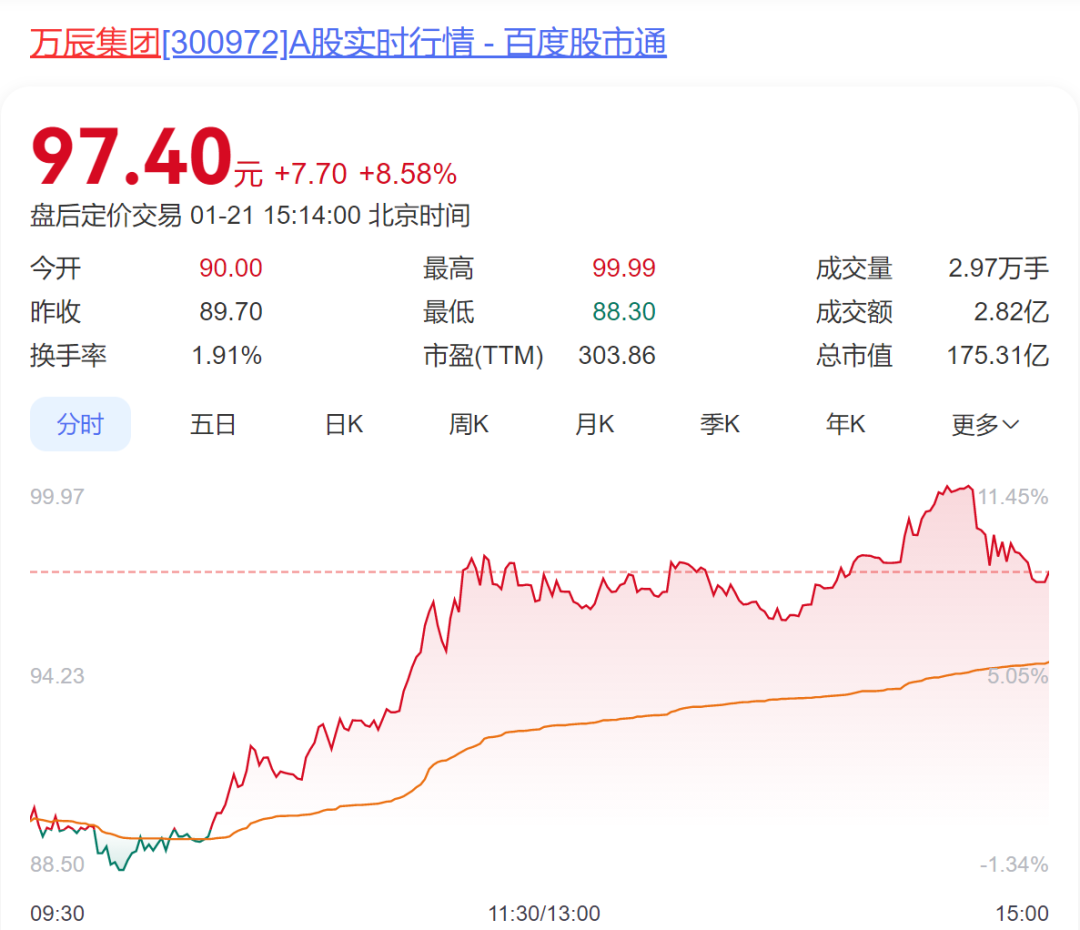The width and height of the screenshot is (1080, 930).
Task: Click the 94.23 price axis label
Action: (57, 676)
